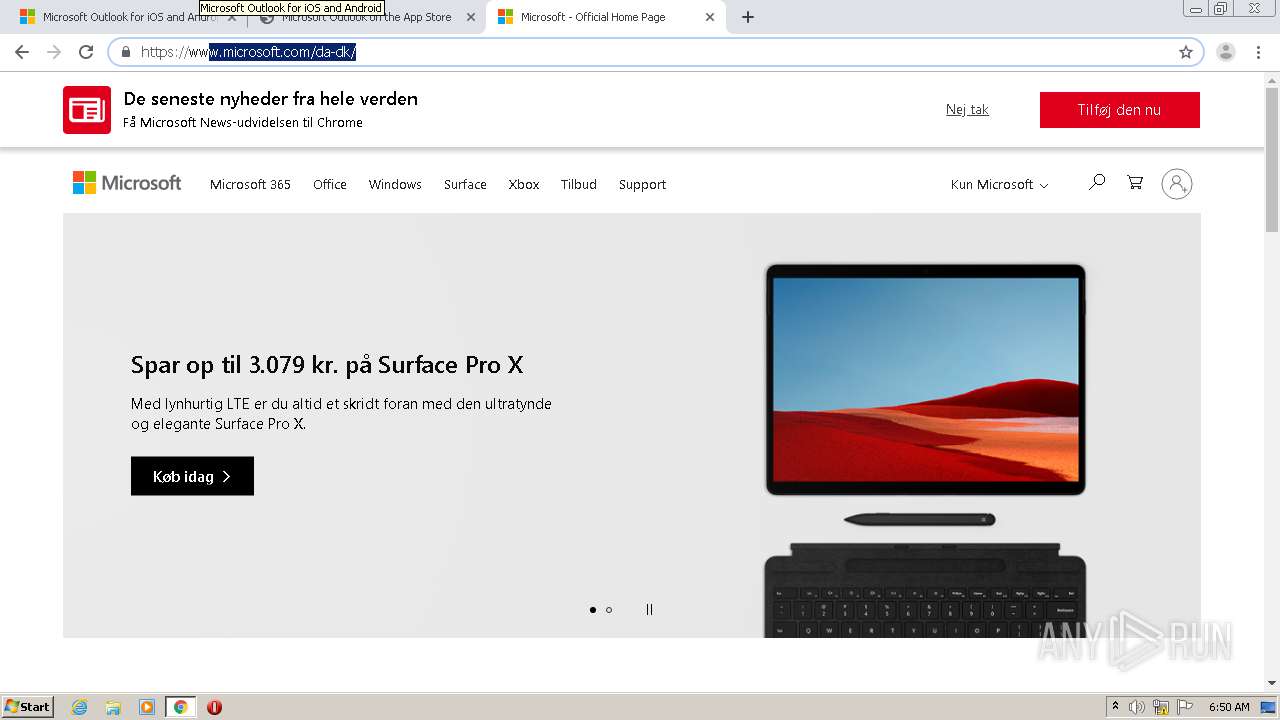This screenshot has width=1280, height=720.
Task: Click the Køb i dag button
Action: [192, 476]
